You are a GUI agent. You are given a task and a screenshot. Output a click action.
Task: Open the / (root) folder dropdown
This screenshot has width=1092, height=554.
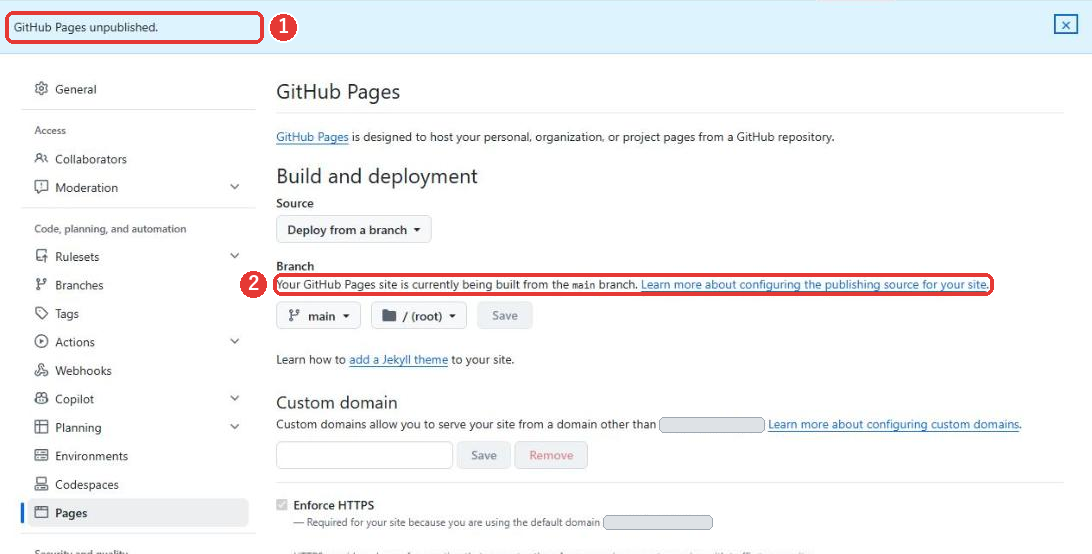pos(419,316)
